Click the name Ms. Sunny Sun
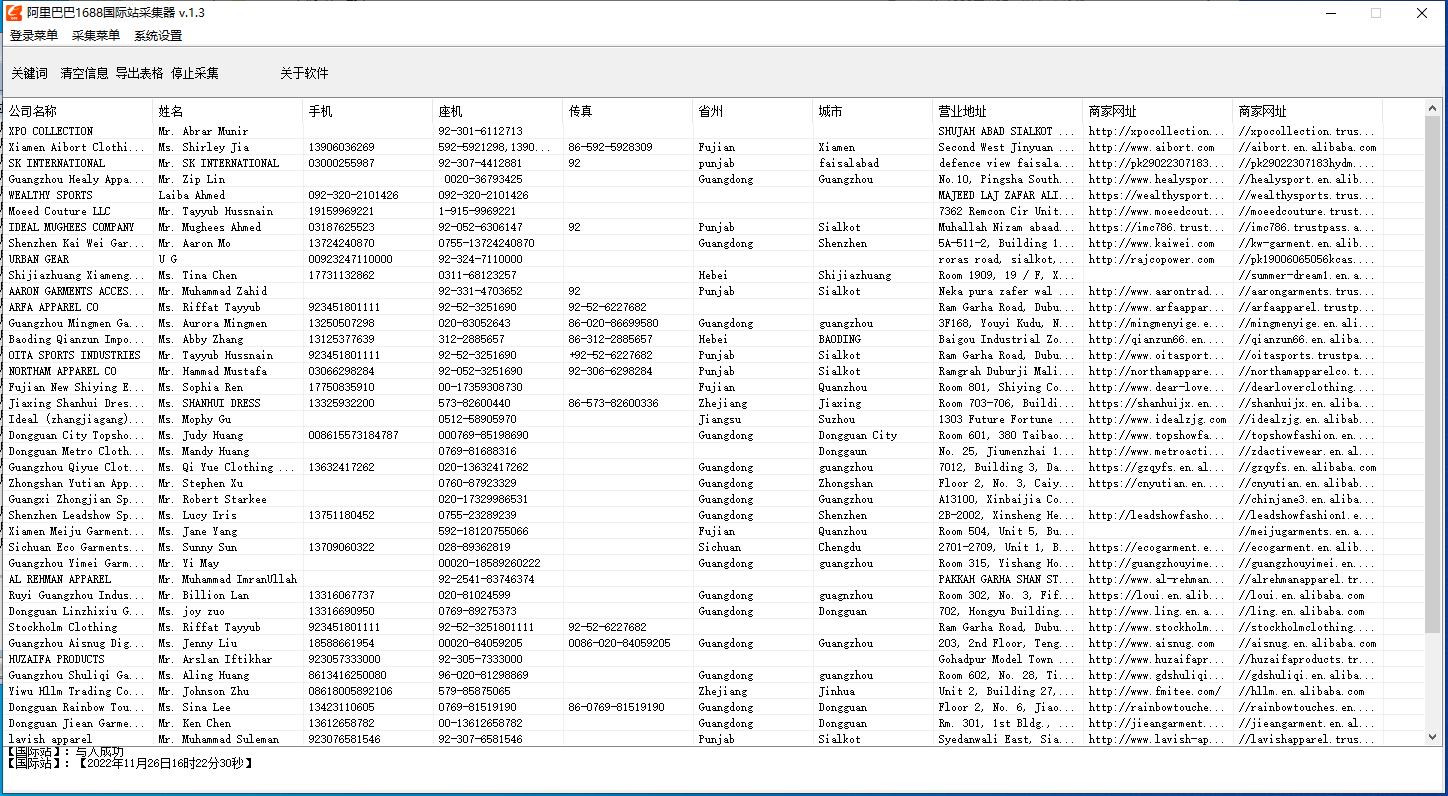 197,547
